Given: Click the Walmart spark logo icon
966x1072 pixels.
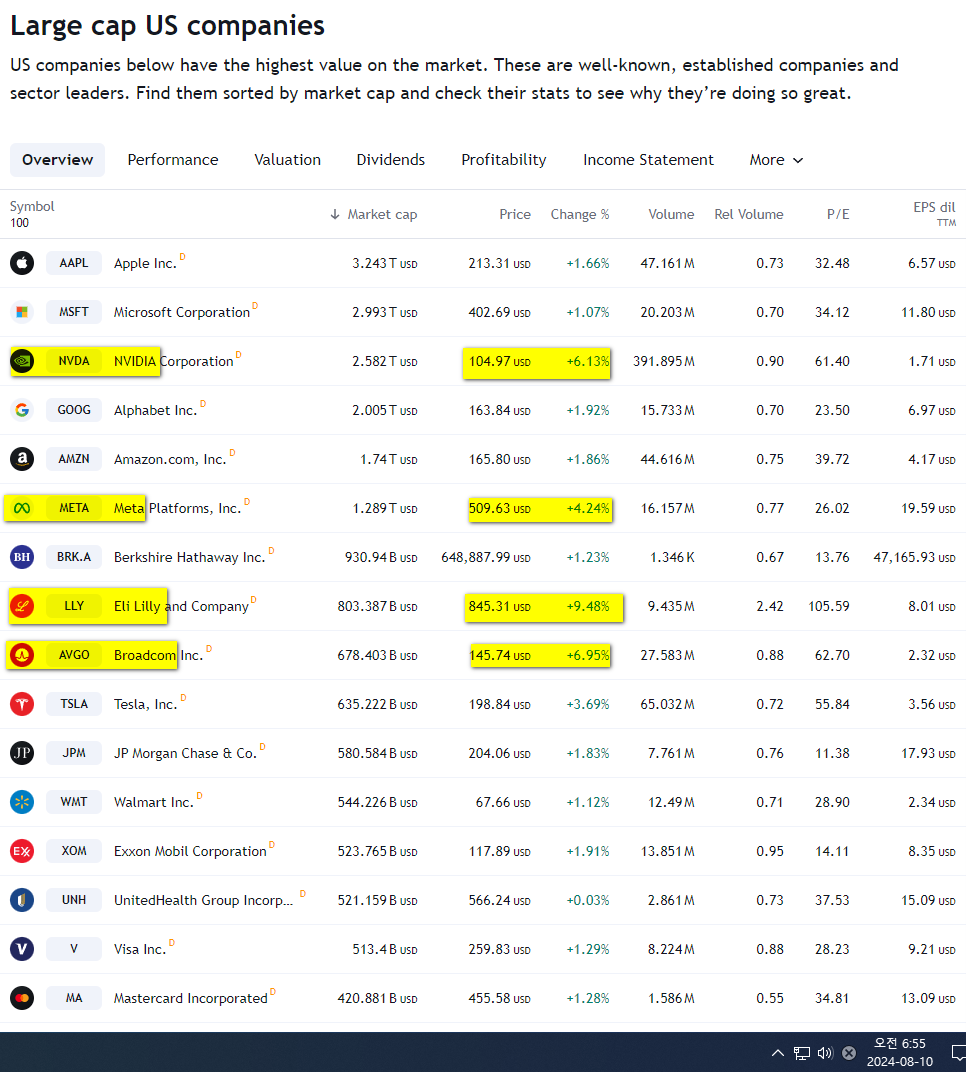Looking at the screenshot, I should 22,802.
